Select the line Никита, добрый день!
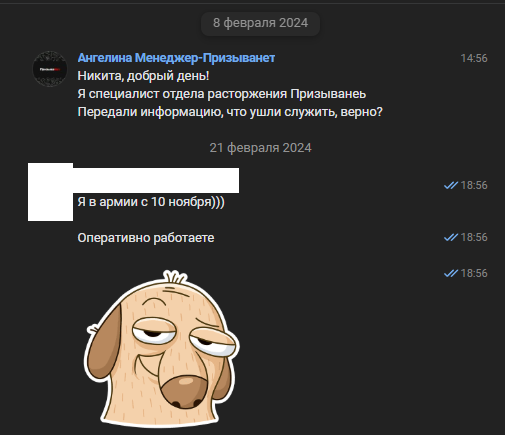Viewport: 505px width, 435px height. coord(143,76)
